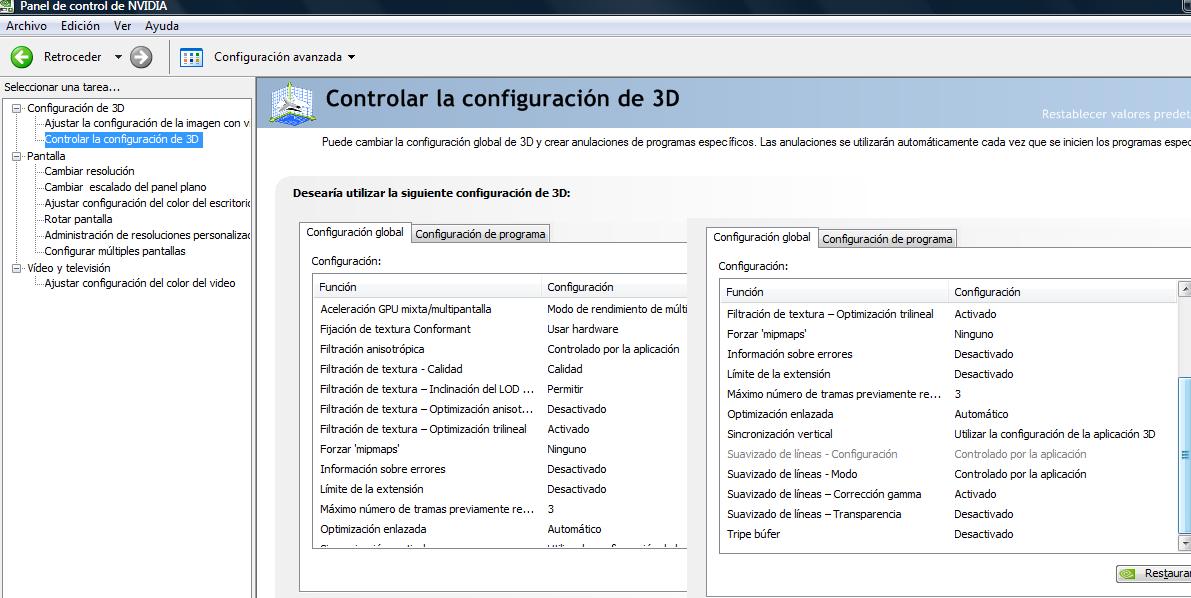
Task: Collapse the Vídeo y televisión tree node
Action: point(17,268)
